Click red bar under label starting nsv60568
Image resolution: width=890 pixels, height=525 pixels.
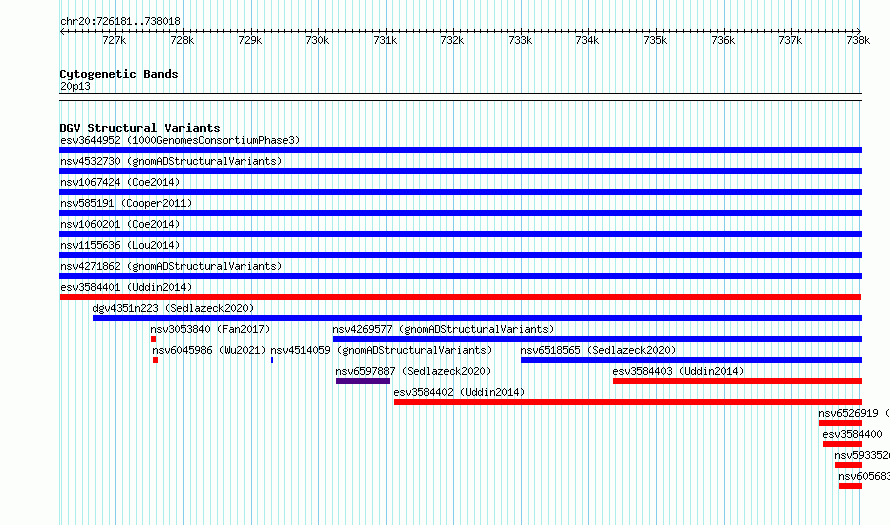tap(850, 486)
